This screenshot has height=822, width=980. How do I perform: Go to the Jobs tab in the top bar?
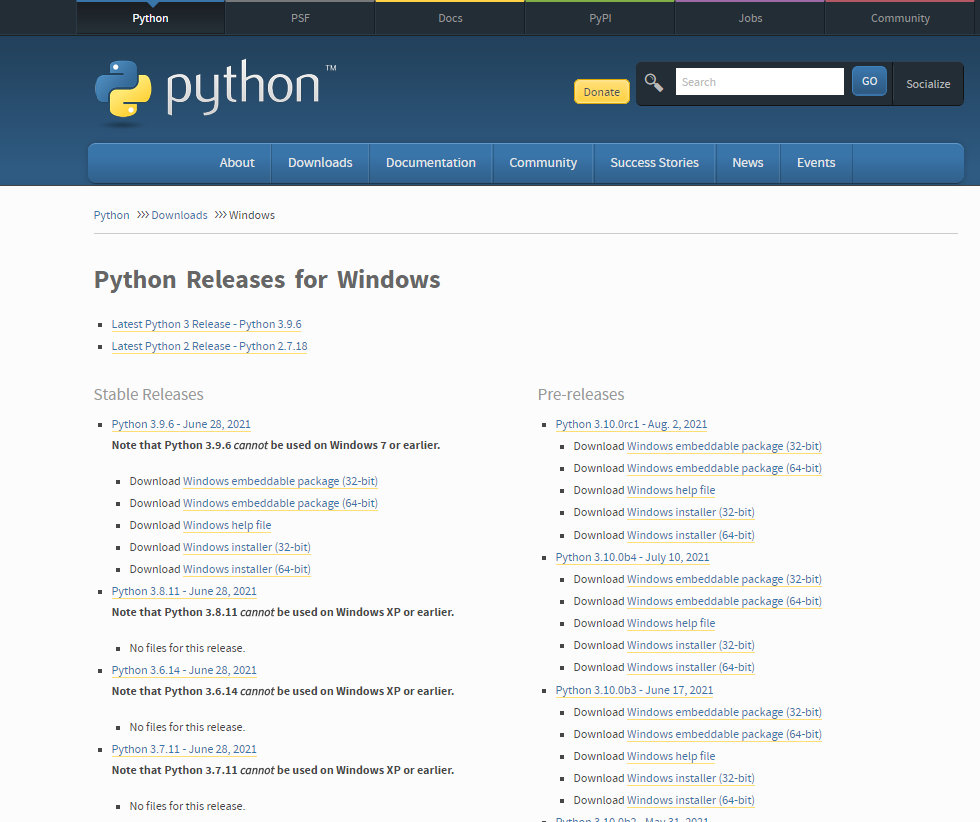(x=750, y=18)
